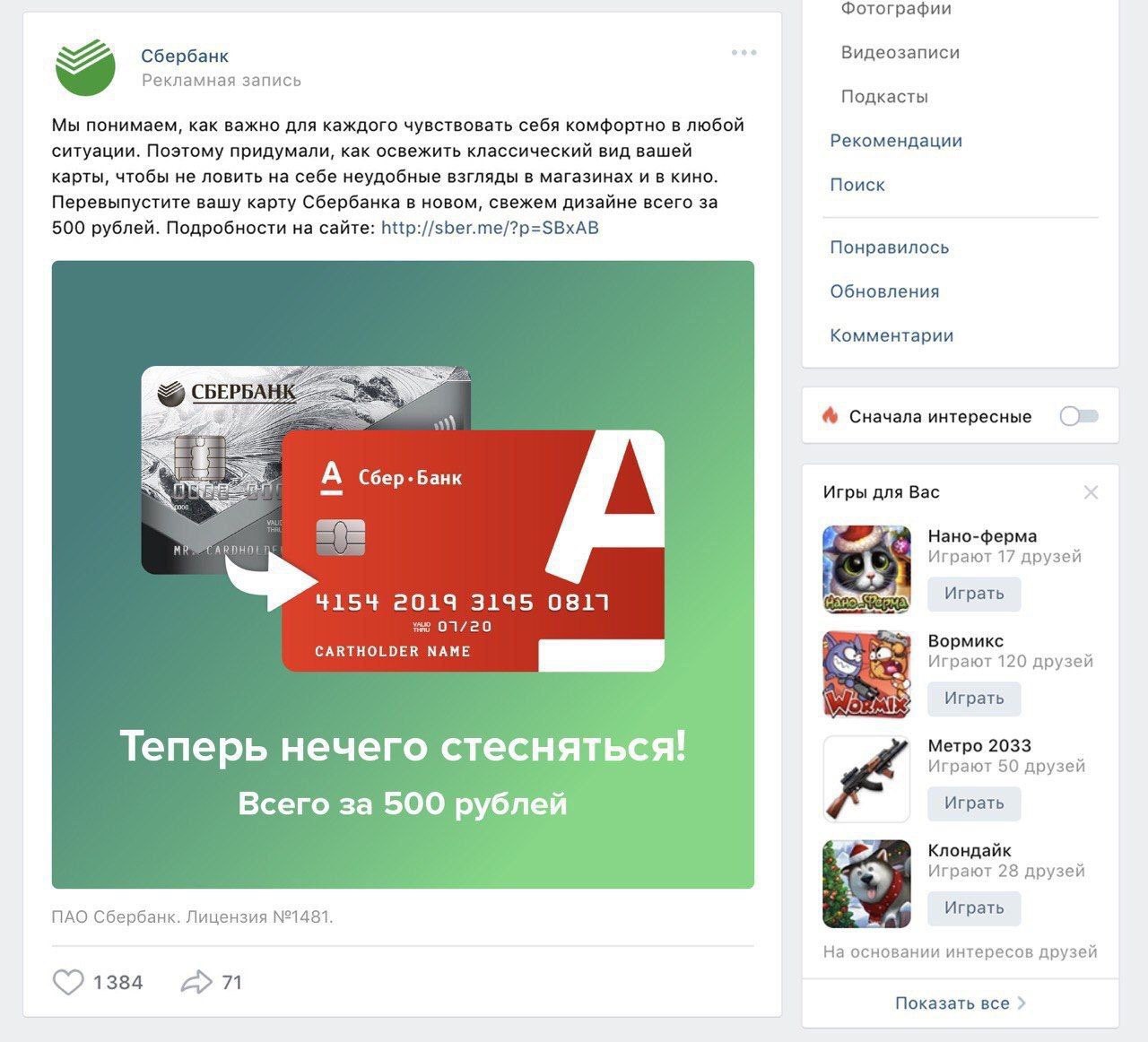Open the Метро 2033 rifle icon
The image size is (1148, 1042).
(x=866, y=779)
